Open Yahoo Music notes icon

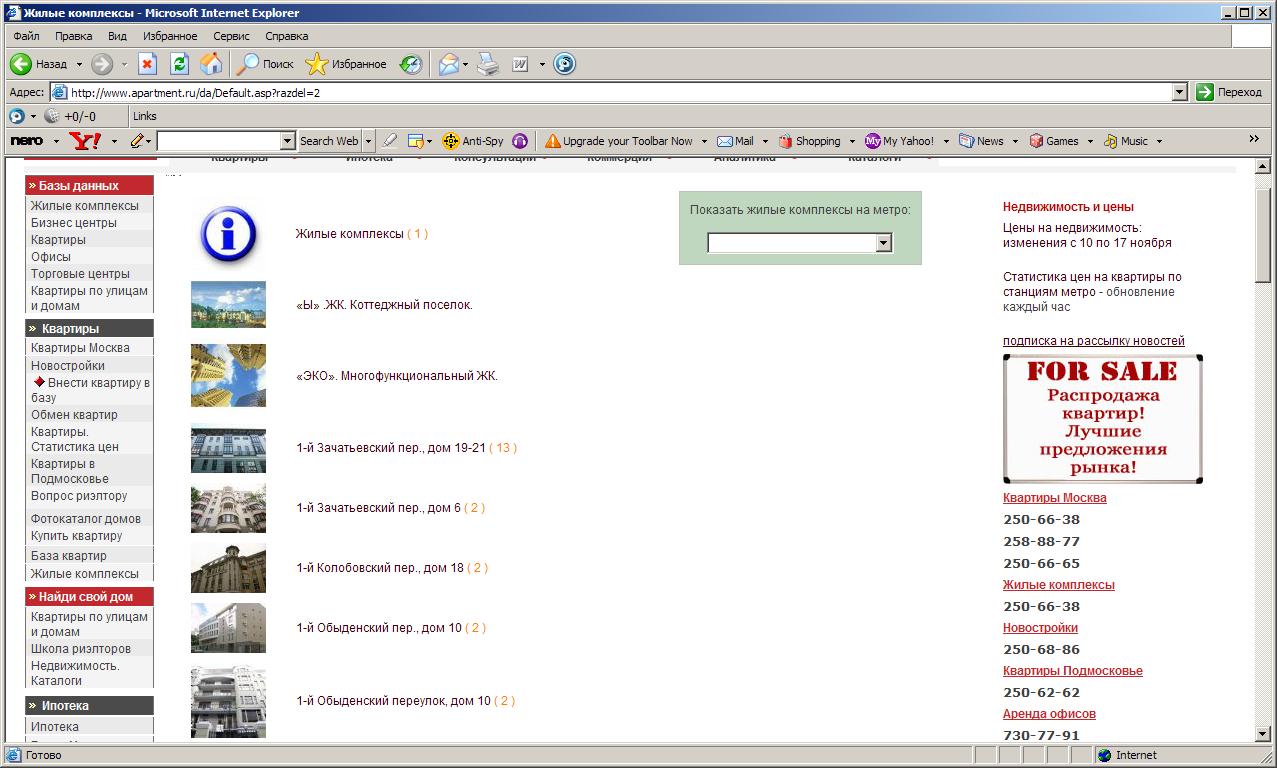click(x=1110, y=141)
